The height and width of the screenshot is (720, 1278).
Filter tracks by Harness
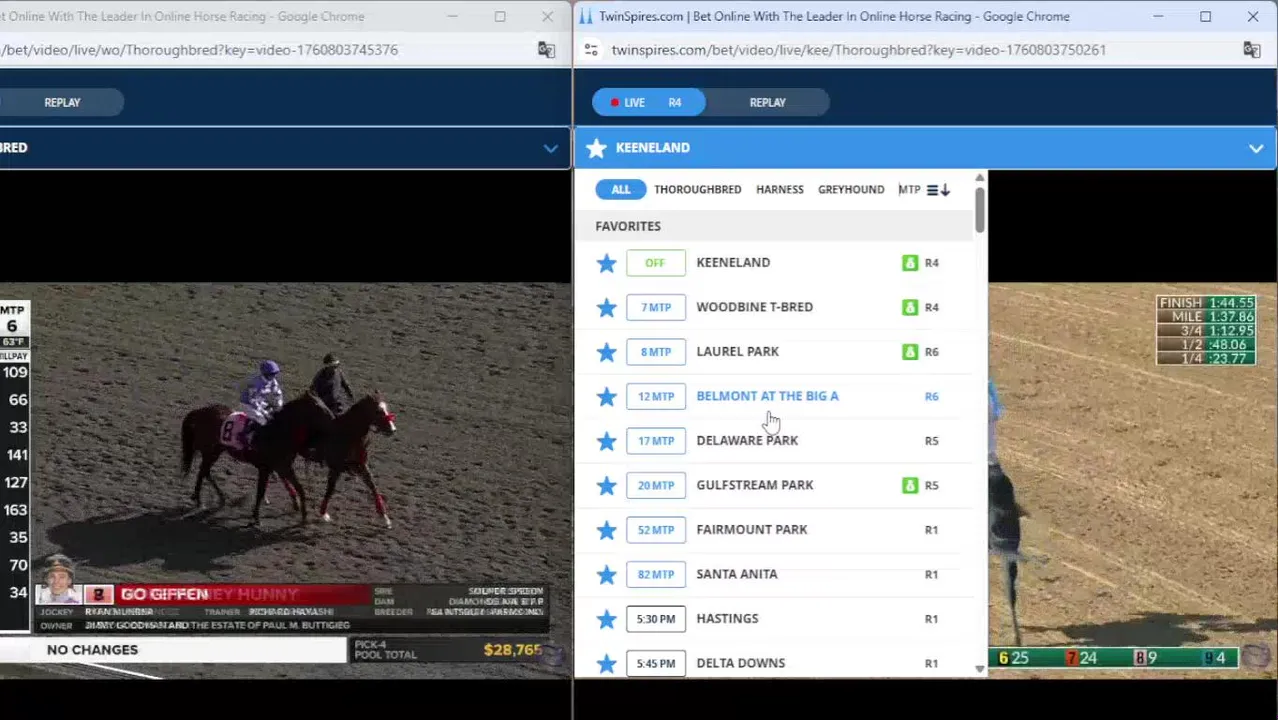(780, 189)
